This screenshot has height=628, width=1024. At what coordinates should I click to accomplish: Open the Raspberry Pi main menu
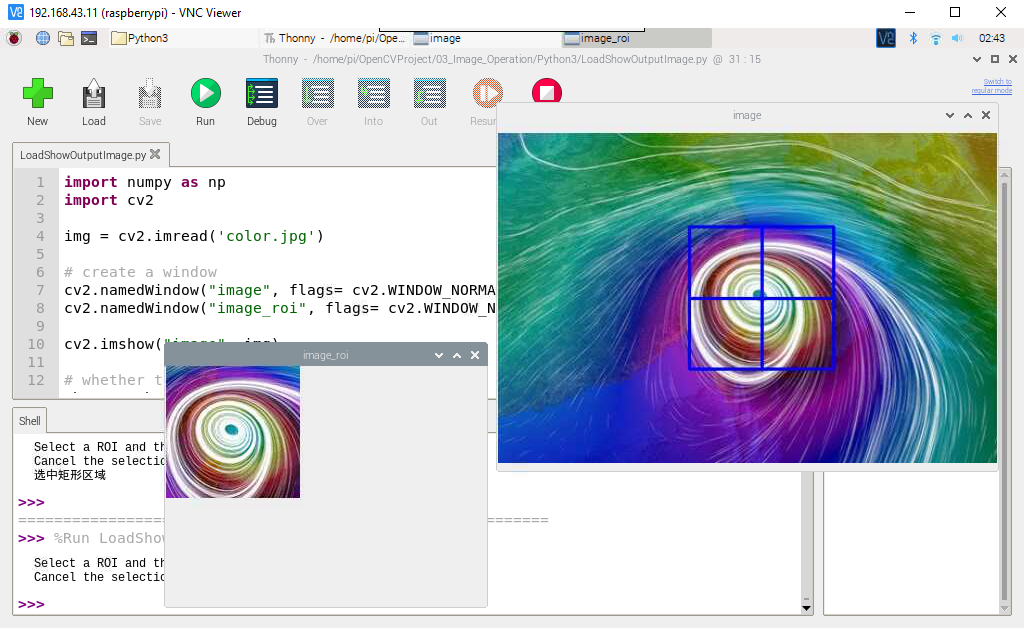tap(14, 38)
